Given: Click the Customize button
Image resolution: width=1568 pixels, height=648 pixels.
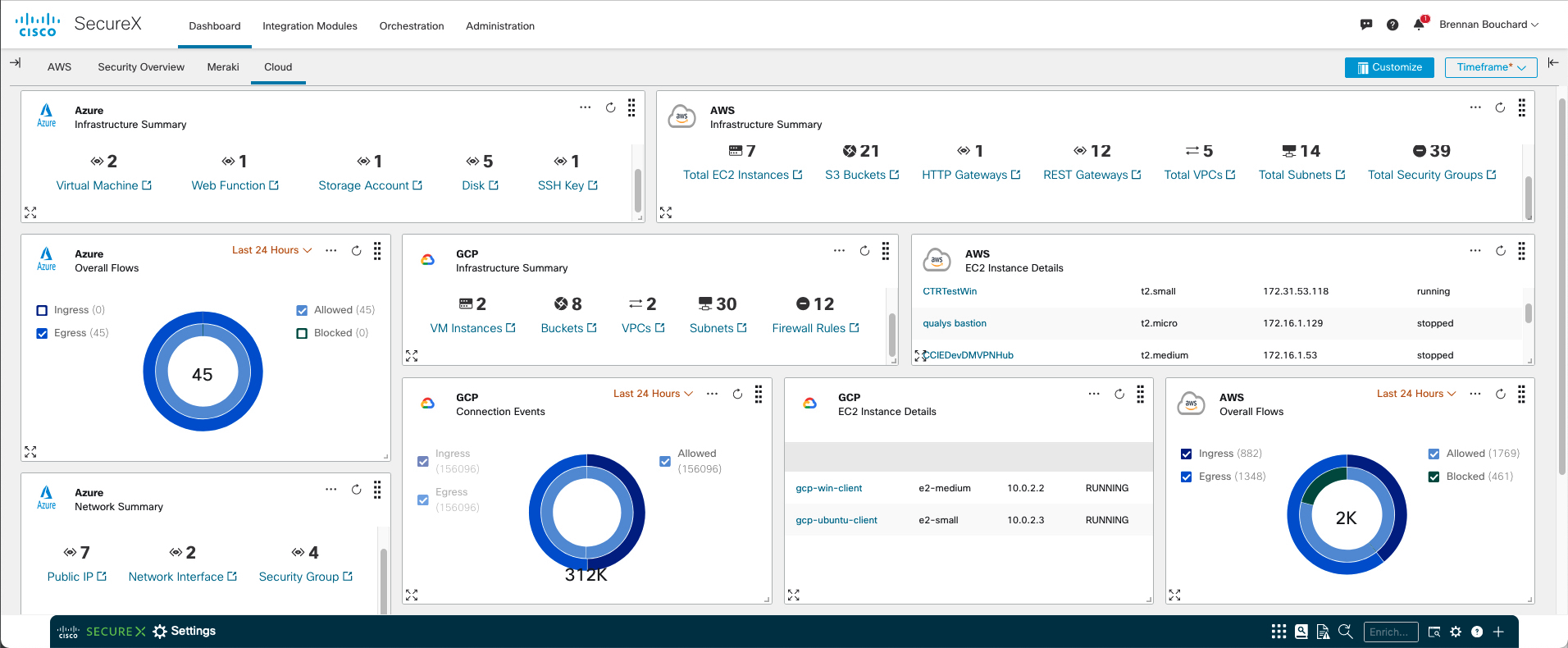Looking at the screenshot, I should coord(1389,67).
